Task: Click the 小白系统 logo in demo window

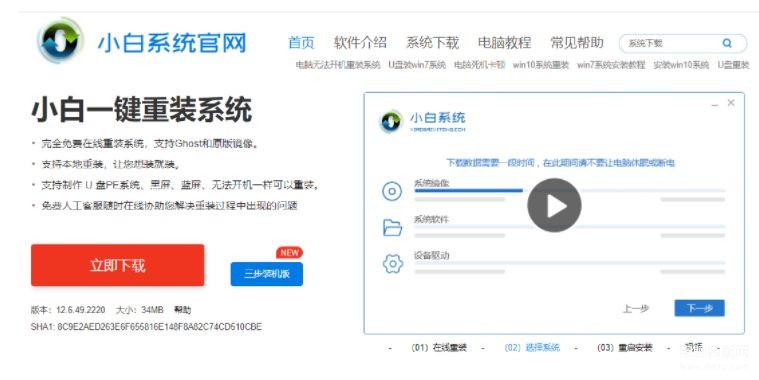Action: (x=391, y=122)
